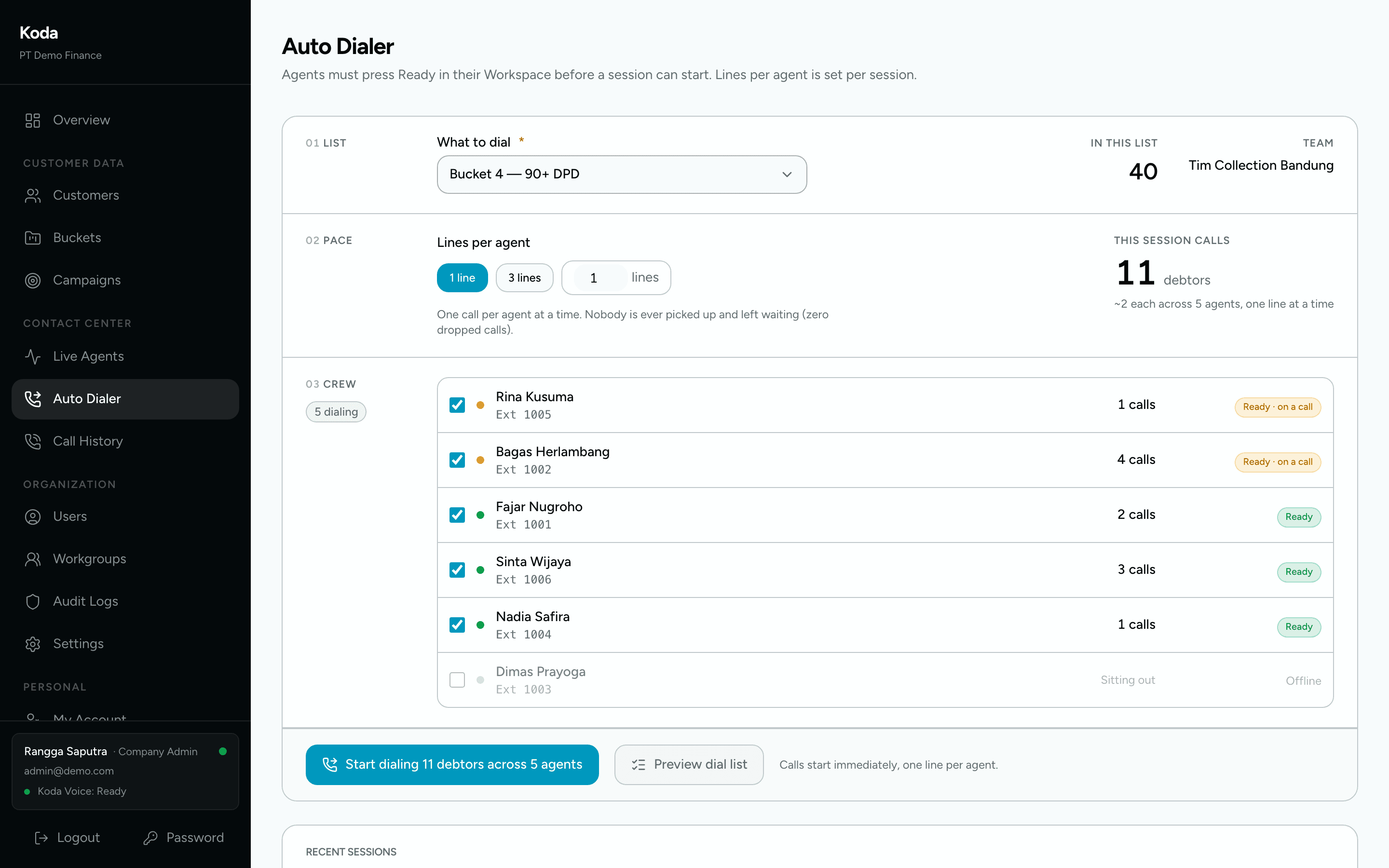Screen dimensions: 1389x868
Task: Click Sinta Wijaya's Ready badge
Action: coord(1299,572)
